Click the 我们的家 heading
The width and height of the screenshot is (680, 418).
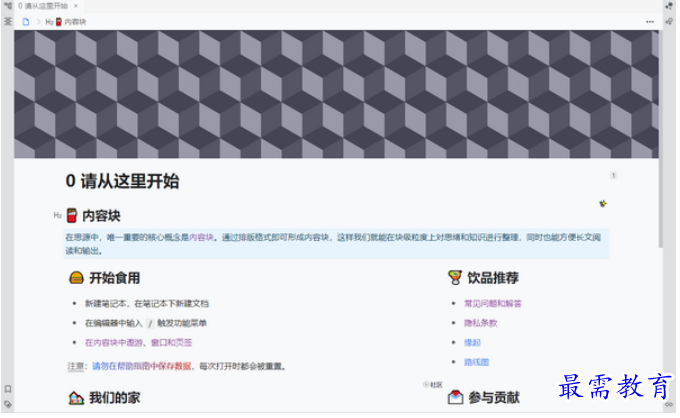(x=115, y=399)
